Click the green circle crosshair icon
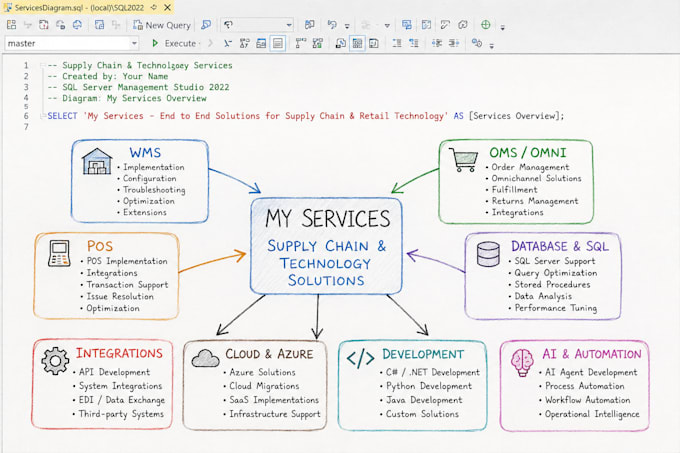The image size is (680, 453). 485,25
